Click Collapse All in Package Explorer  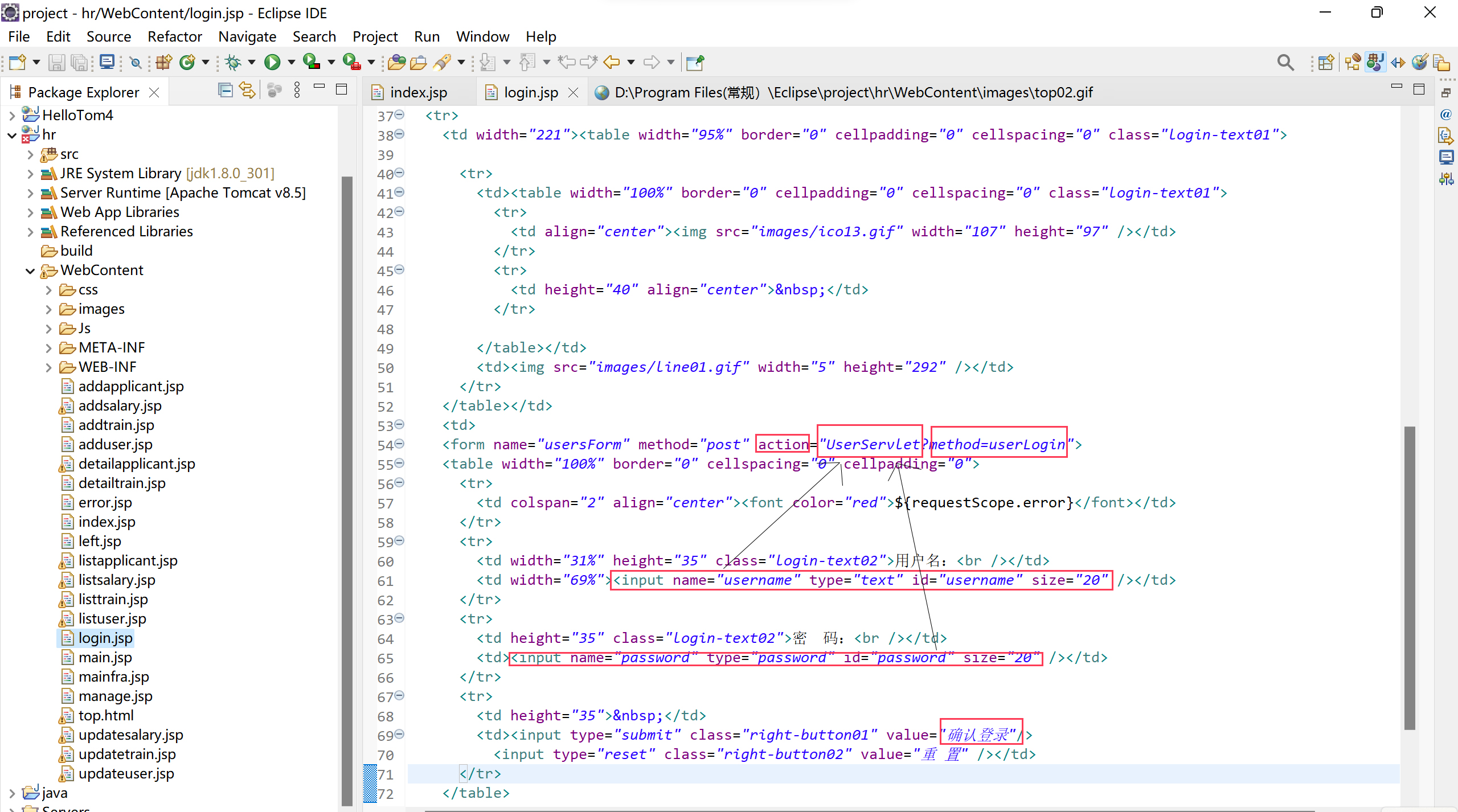[x=226, y=91]
